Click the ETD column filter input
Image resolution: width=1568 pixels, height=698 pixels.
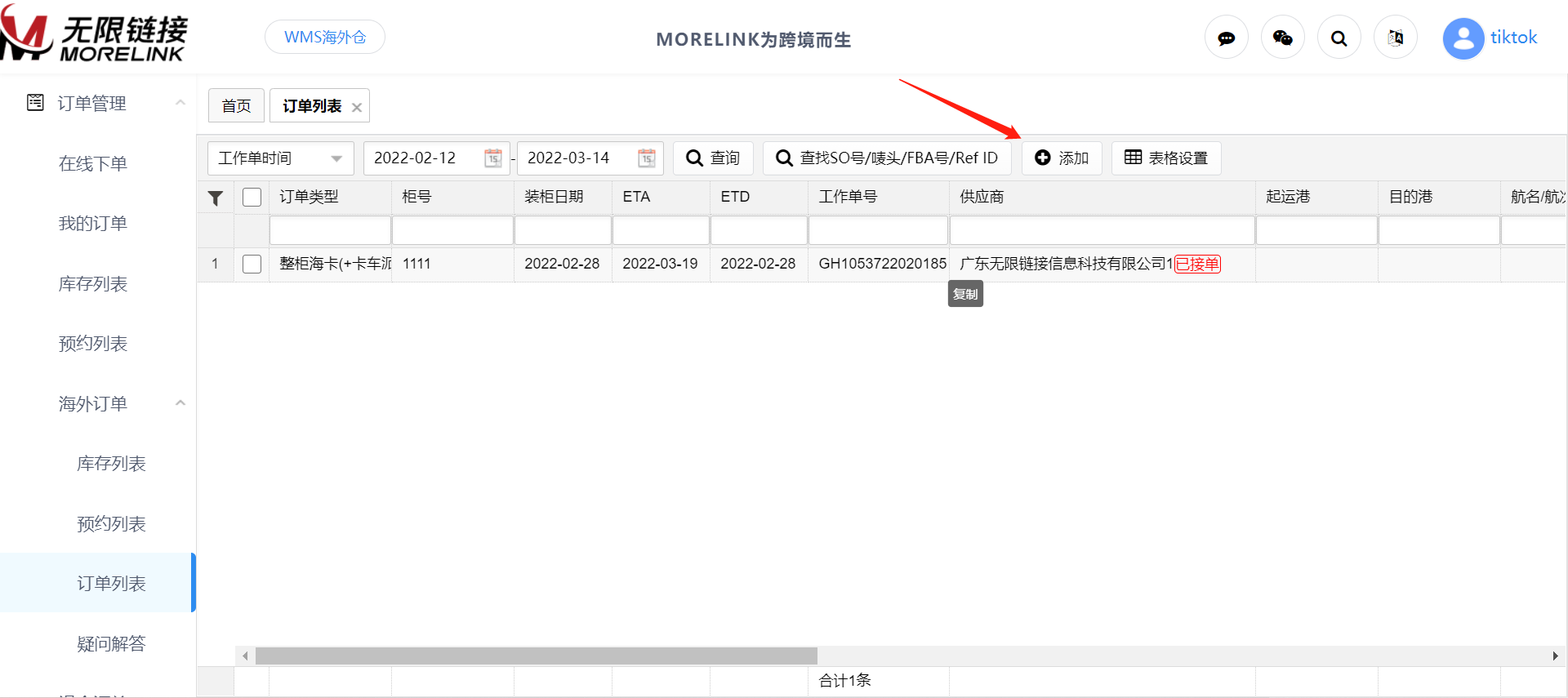point(759,230)
